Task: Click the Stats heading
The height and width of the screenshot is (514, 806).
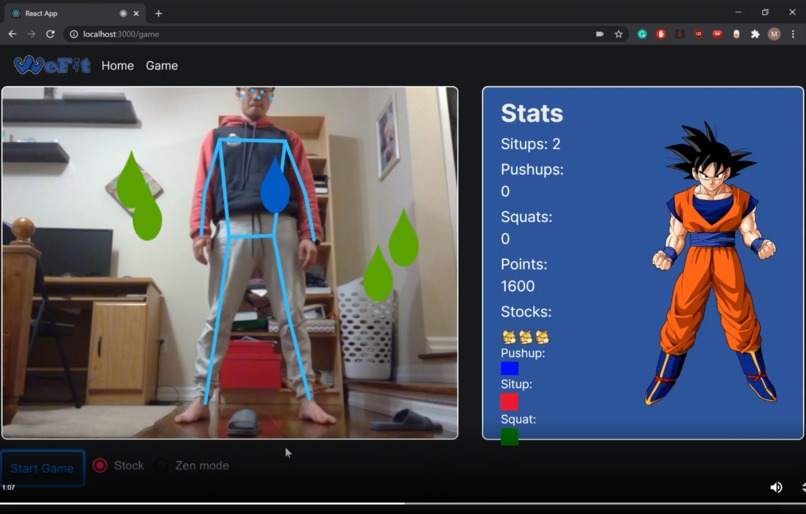Action: coord(532,113)
